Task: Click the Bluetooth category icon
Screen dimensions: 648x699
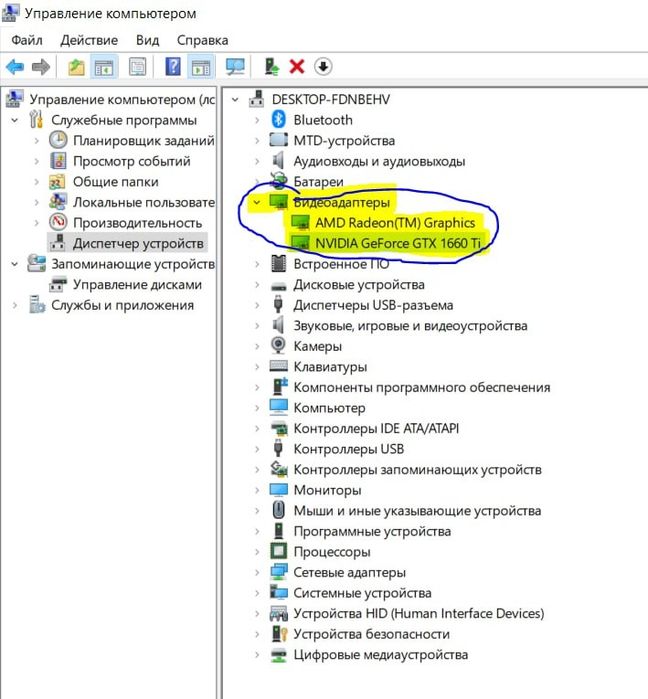Action: (x=279, y=119)
